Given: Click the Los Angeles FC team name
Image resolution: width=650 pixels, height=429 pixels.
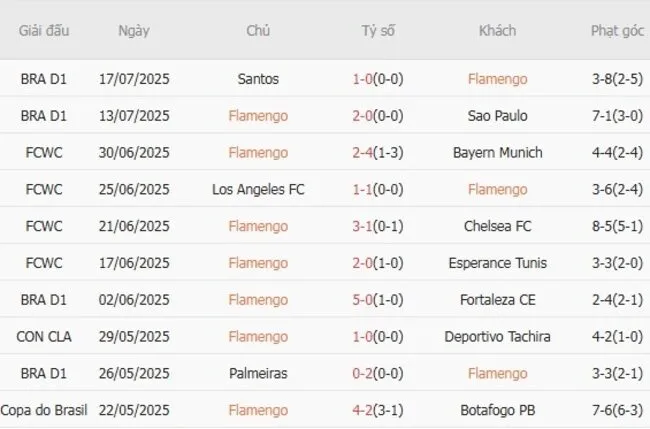Looking at the screenshot, I should pos(259,189).
